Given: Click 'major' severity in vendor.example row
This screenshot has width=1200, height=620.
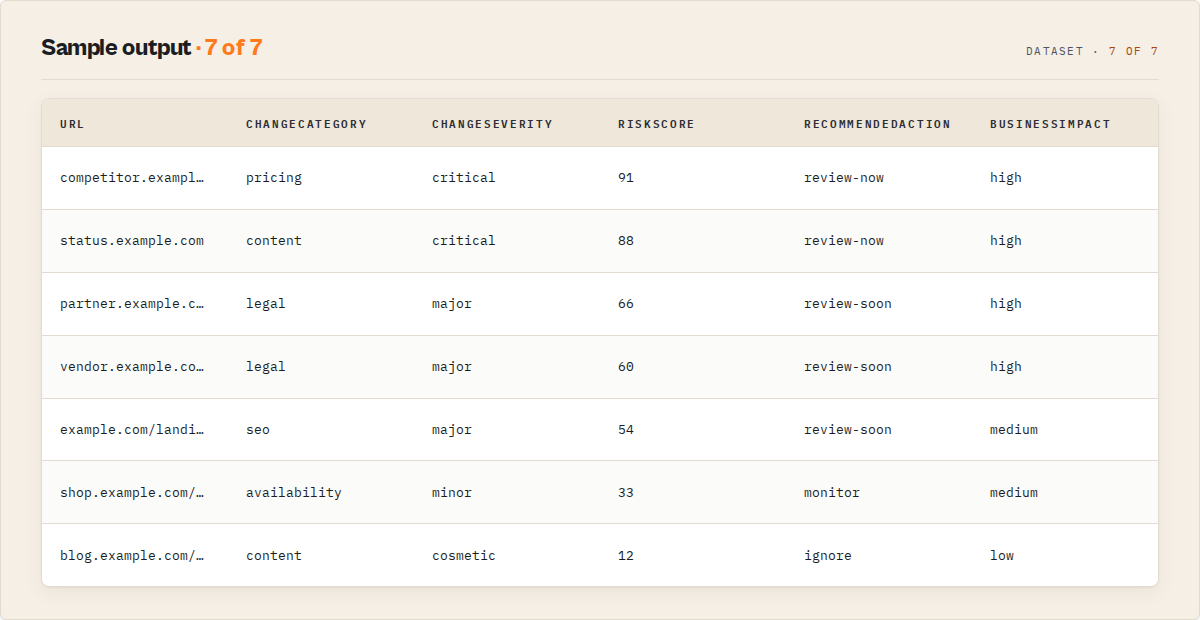Looking at the screenshot, I should click(x=452, y=367).
